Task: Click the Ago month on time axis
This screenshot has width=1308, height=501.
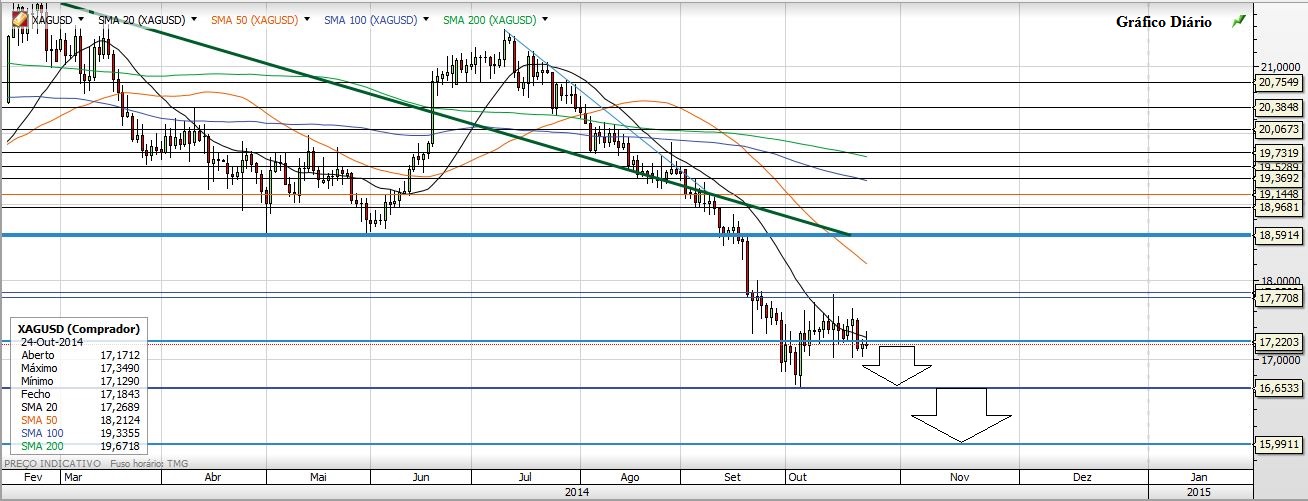Action: pyautogui.click(x=630, y=478)
